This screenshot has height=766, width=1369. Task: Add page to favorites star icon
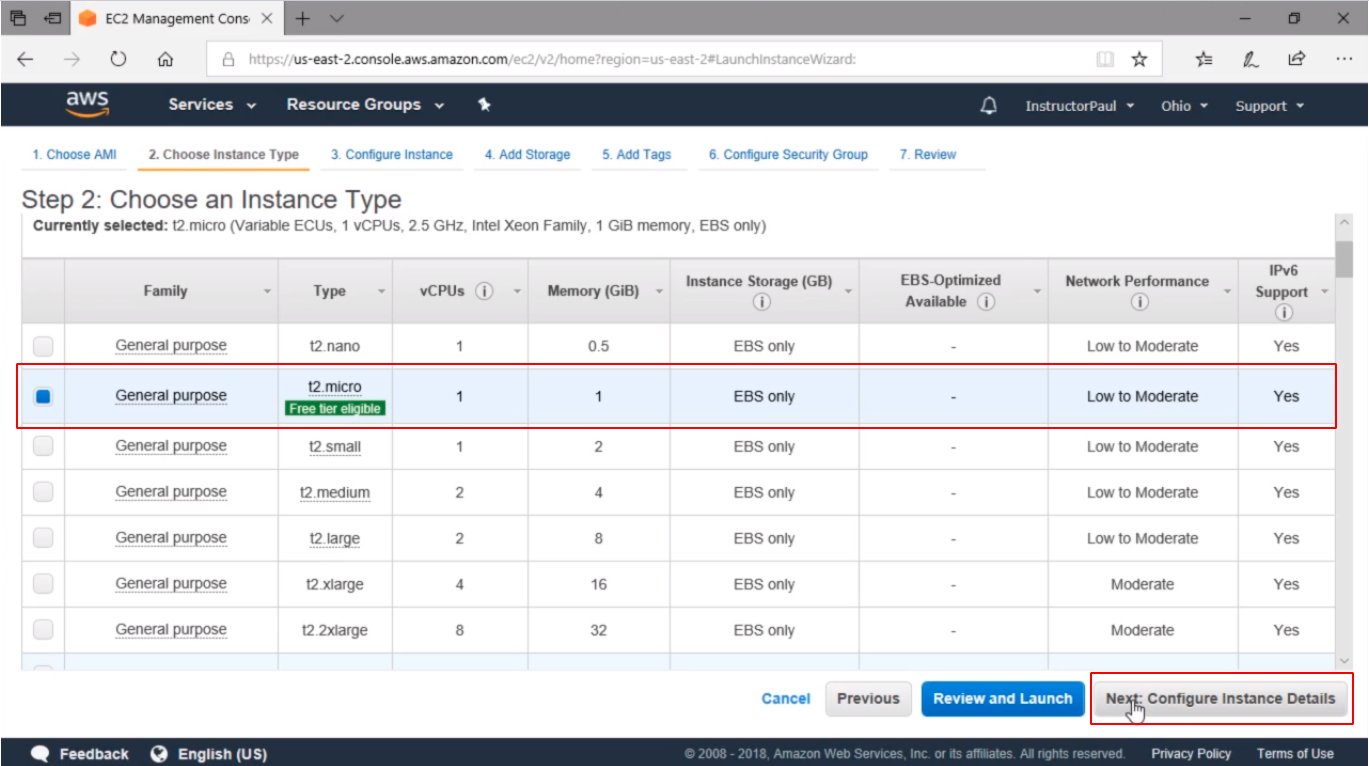[1139, 59]
